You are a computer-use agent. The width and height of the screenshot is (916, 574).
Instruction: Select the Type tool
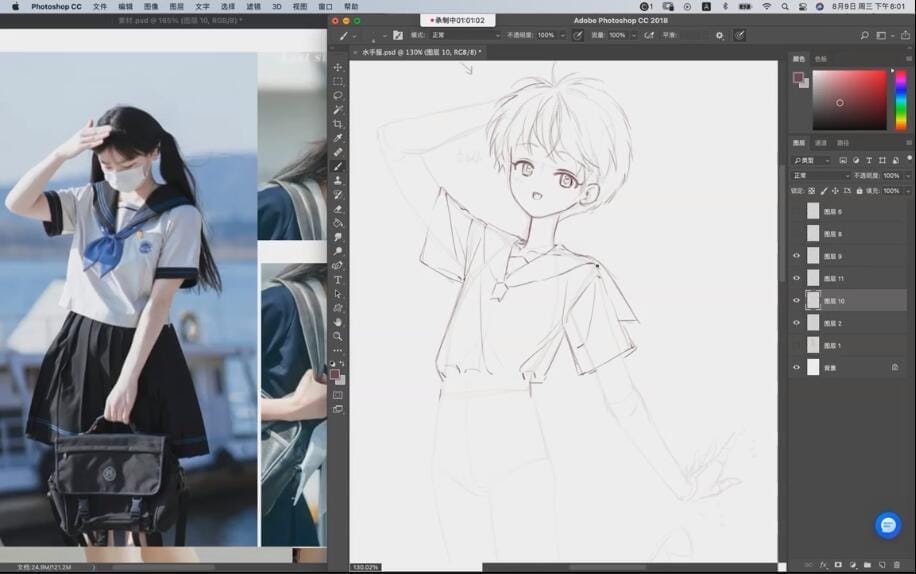338,280
